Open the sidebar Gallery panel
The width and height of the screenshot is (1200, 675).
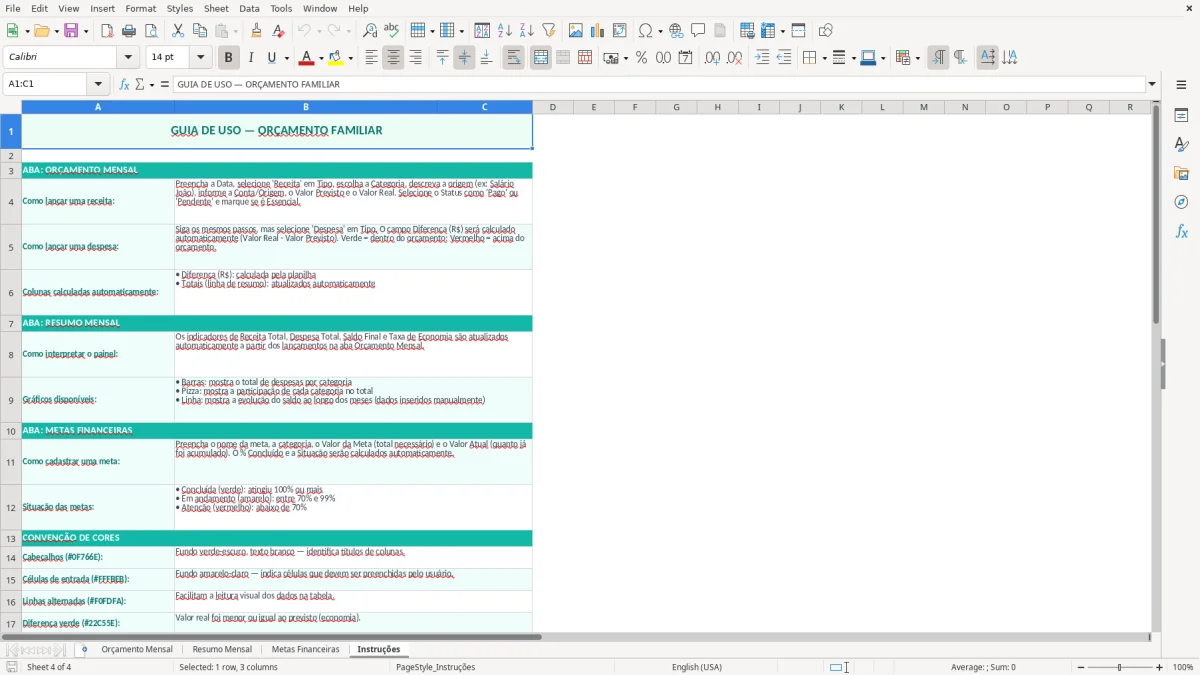click(1181, 173)
